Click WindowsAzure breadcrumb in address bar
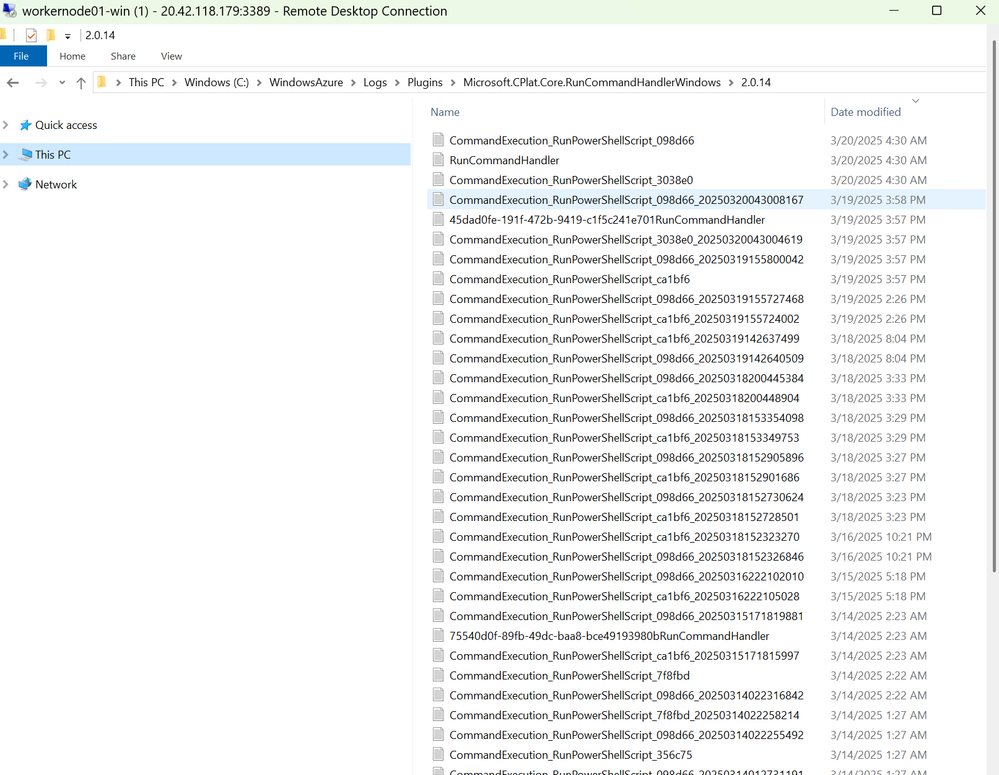Viewport: 999px width, 775px height. [306, 82]
